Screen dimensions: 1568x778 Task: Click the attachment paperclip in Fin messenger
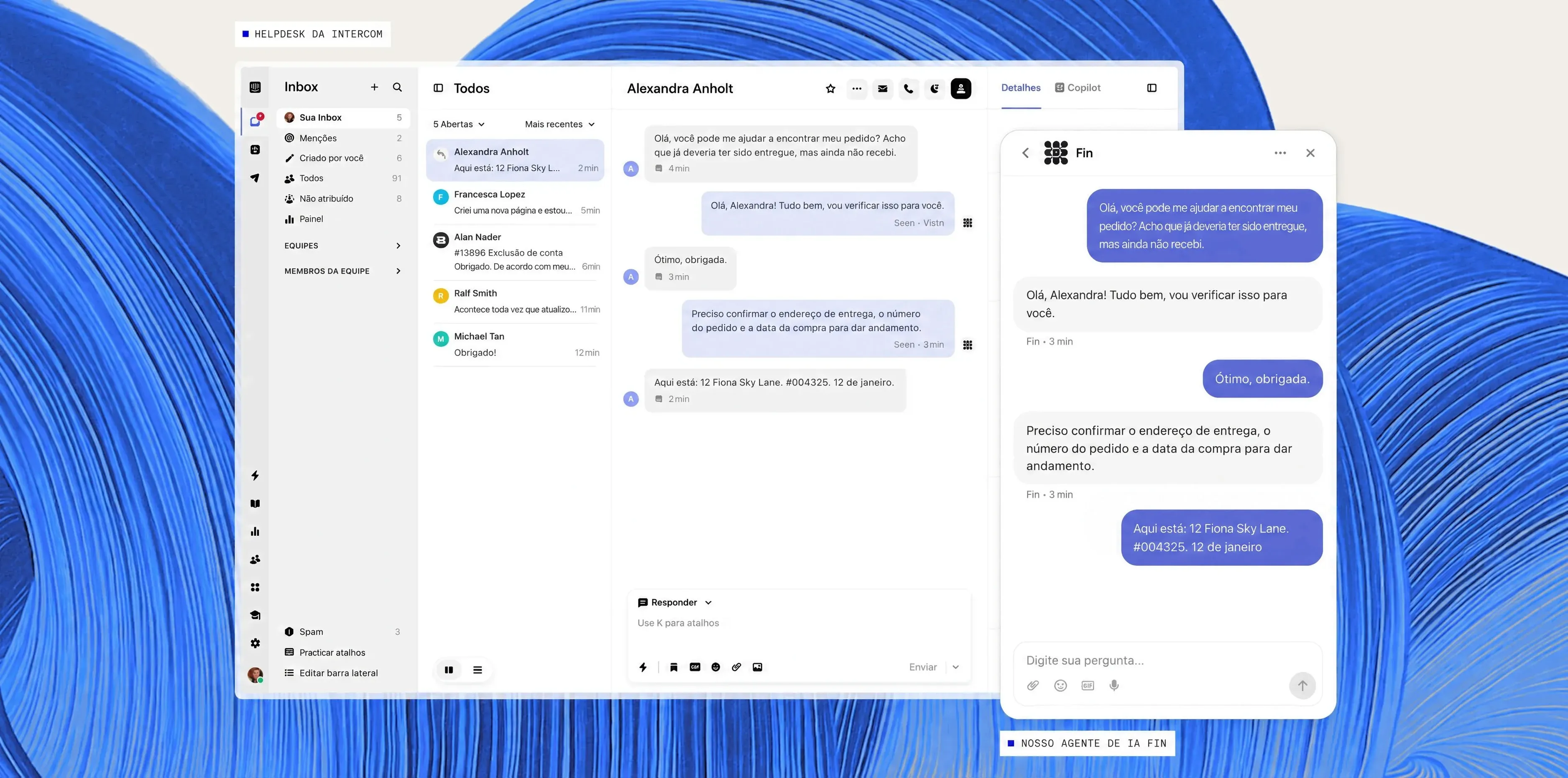click(x=1033, y=686)
